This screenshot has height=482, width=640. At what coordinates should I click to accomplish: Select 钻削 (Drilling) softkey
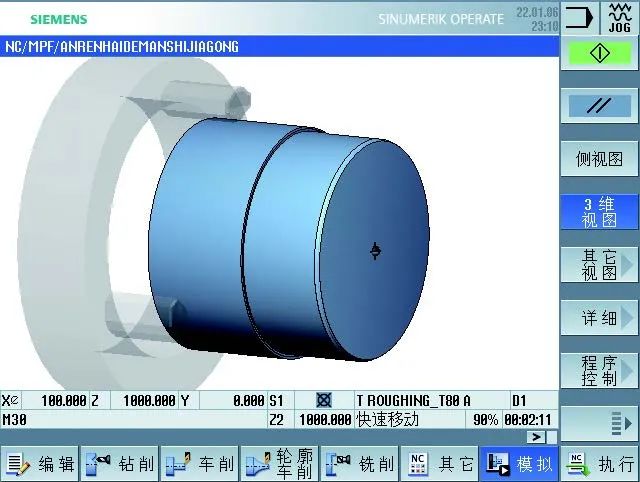[x=119, y=464]
